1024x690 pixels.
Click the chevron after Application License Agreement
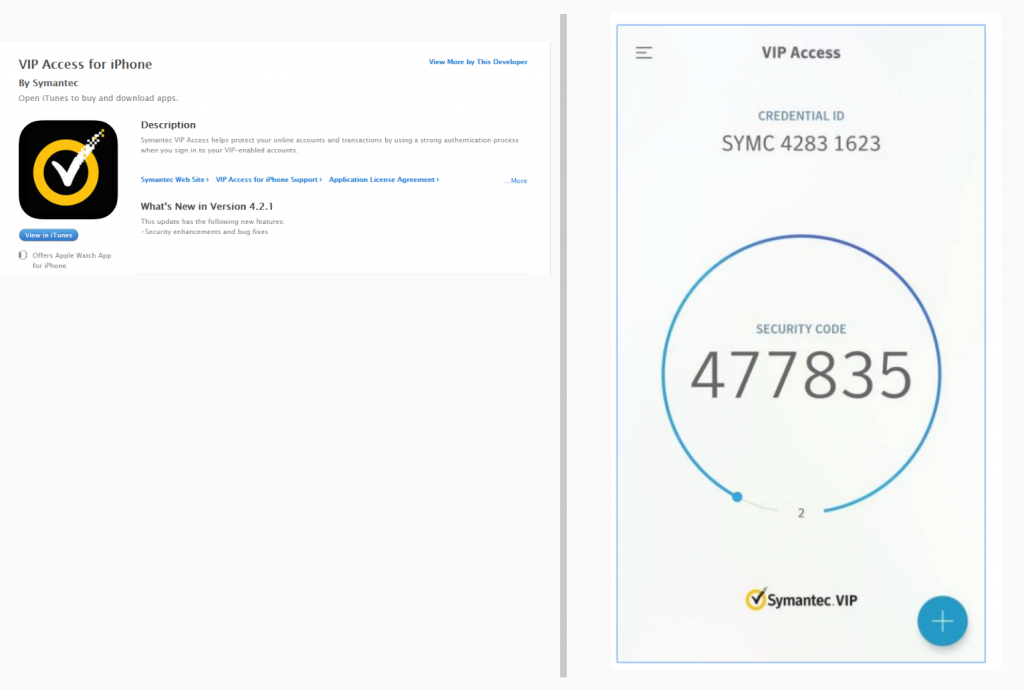tap(438, 180)
